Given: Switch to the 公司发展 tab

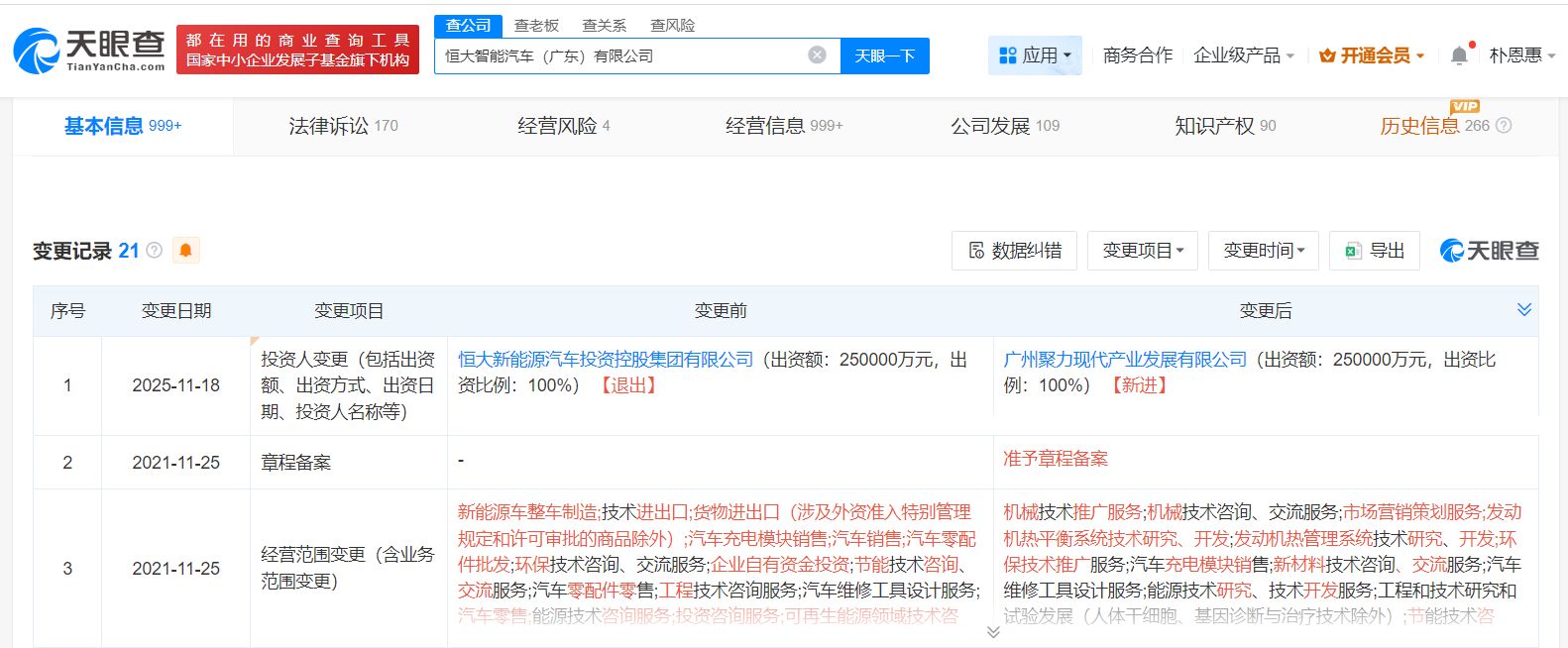Looking at the screenshot, I should click(x=1005, y=126).
